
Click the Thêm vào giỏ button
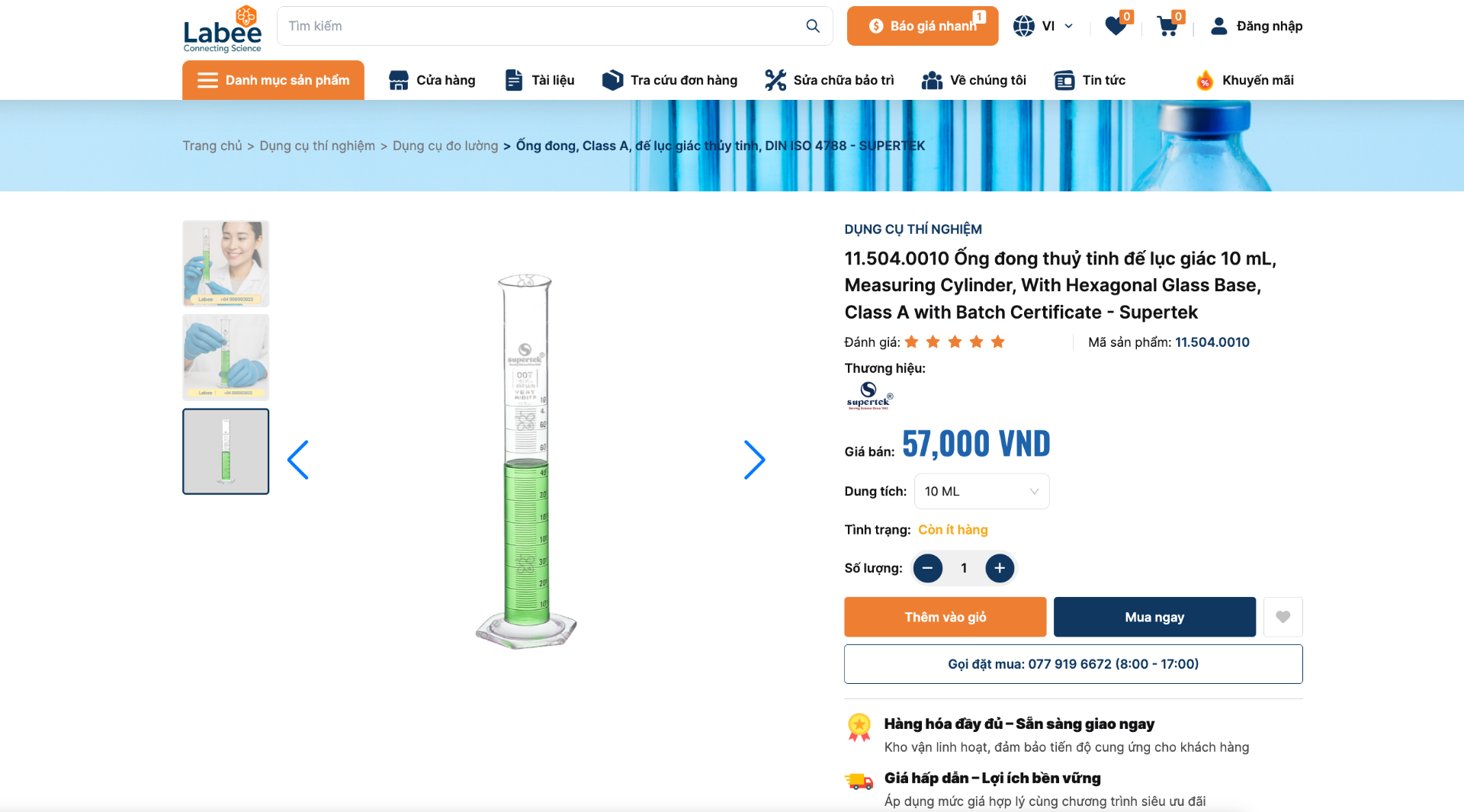[x=945, y=617]
